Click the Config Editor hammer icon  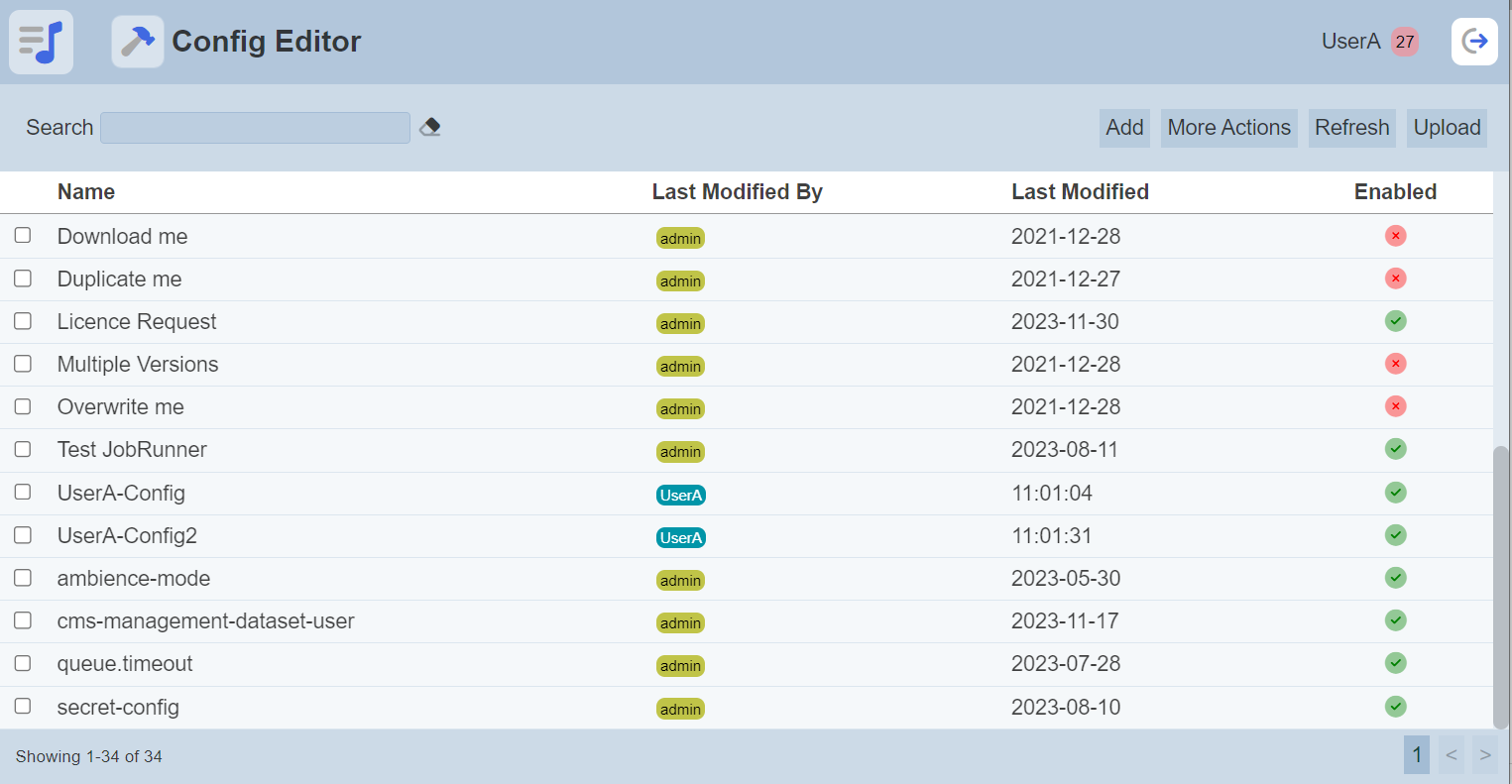[x=137, y=42]
